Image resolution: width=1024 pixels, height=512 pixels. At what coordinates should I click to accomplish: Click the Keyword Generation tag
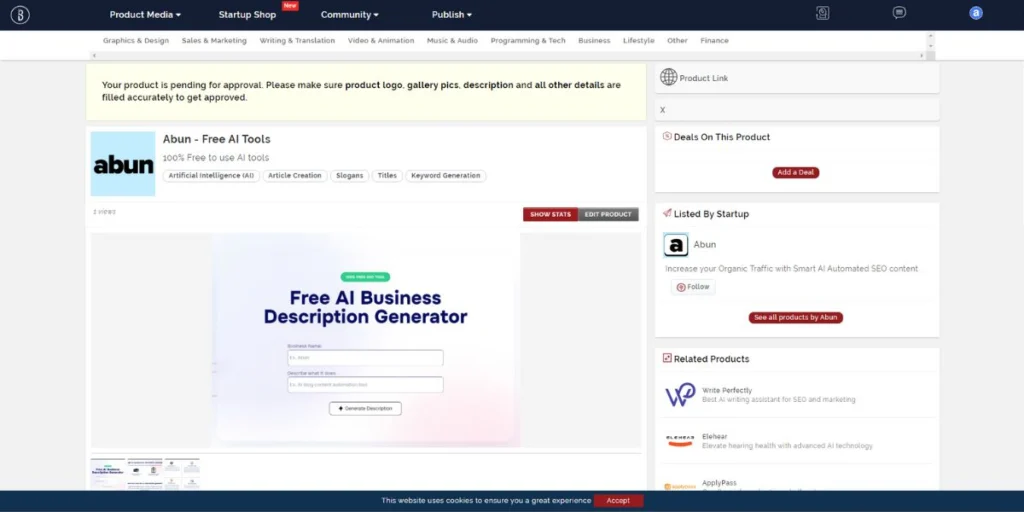446,176
